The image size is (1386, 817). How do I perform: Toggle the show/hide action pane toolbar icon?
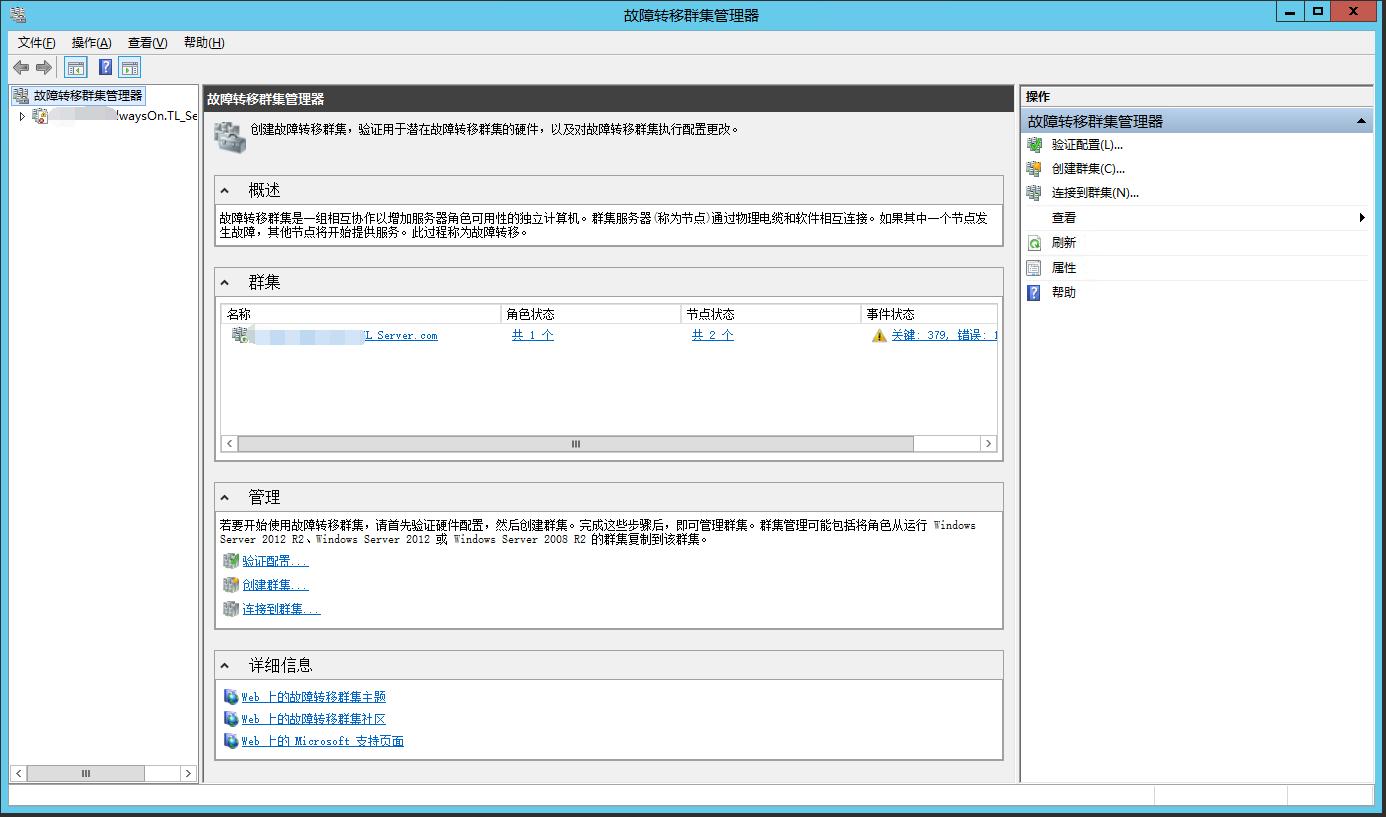(129, 67)
